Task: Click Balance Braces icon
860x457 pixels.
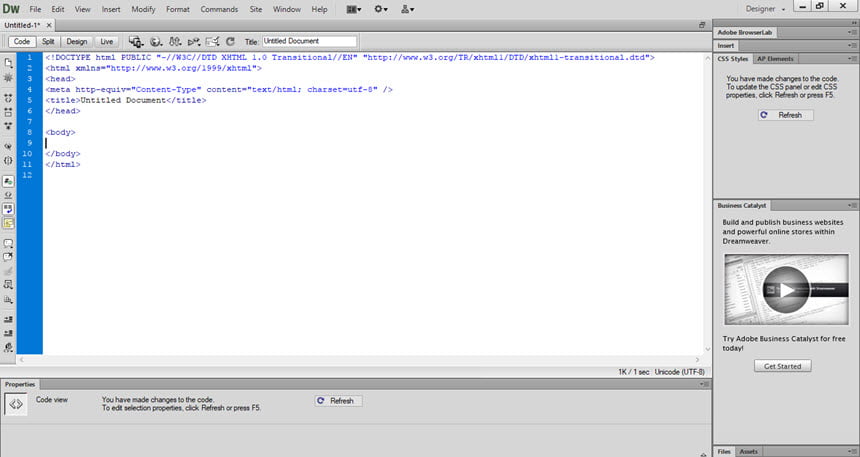Action: 8,161
